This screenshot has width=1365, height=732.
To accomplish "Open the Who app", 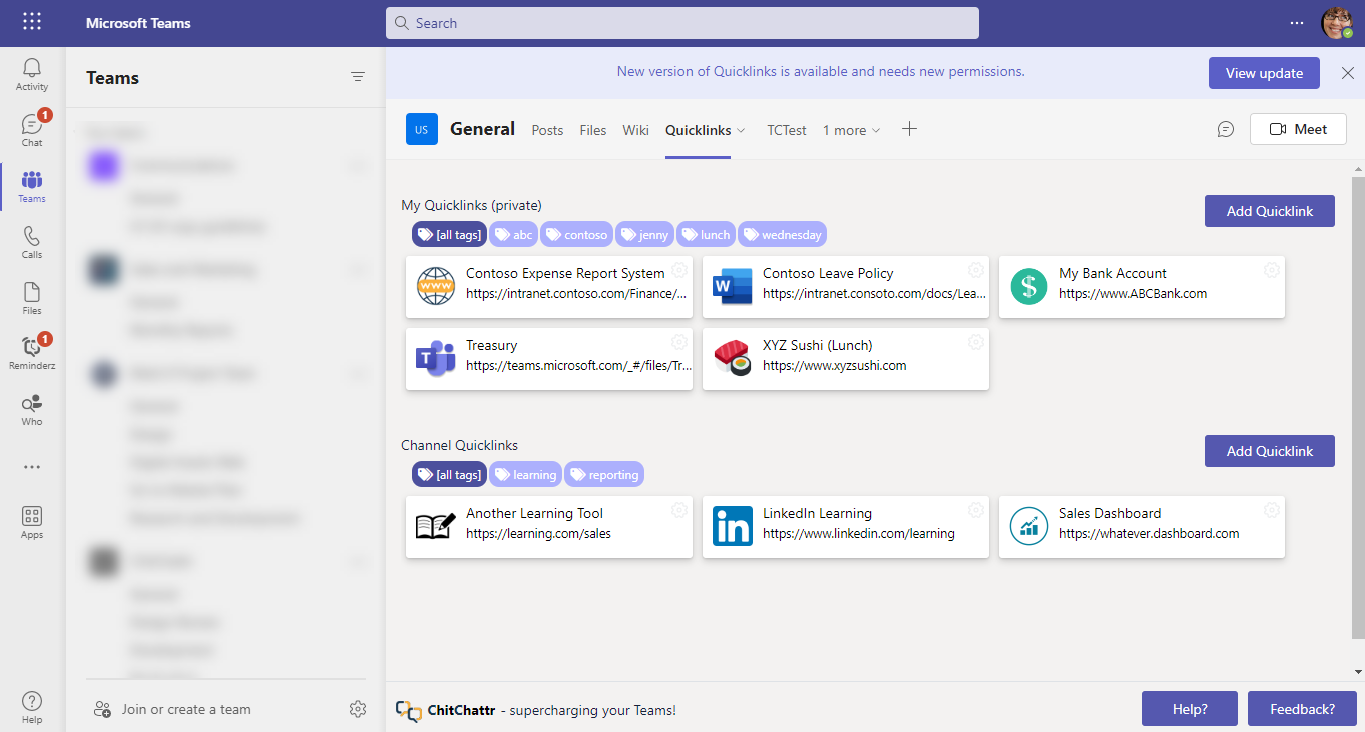I will click(x=32, y=409).
